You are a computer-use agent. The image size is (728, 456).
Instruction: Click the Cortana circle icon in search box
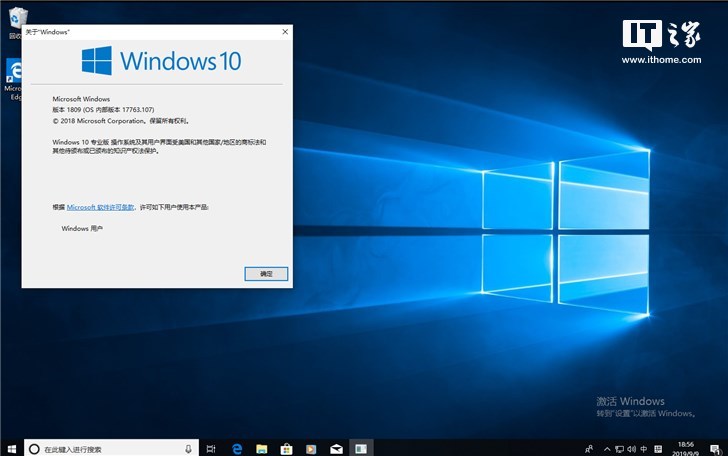tap(34, 449)
